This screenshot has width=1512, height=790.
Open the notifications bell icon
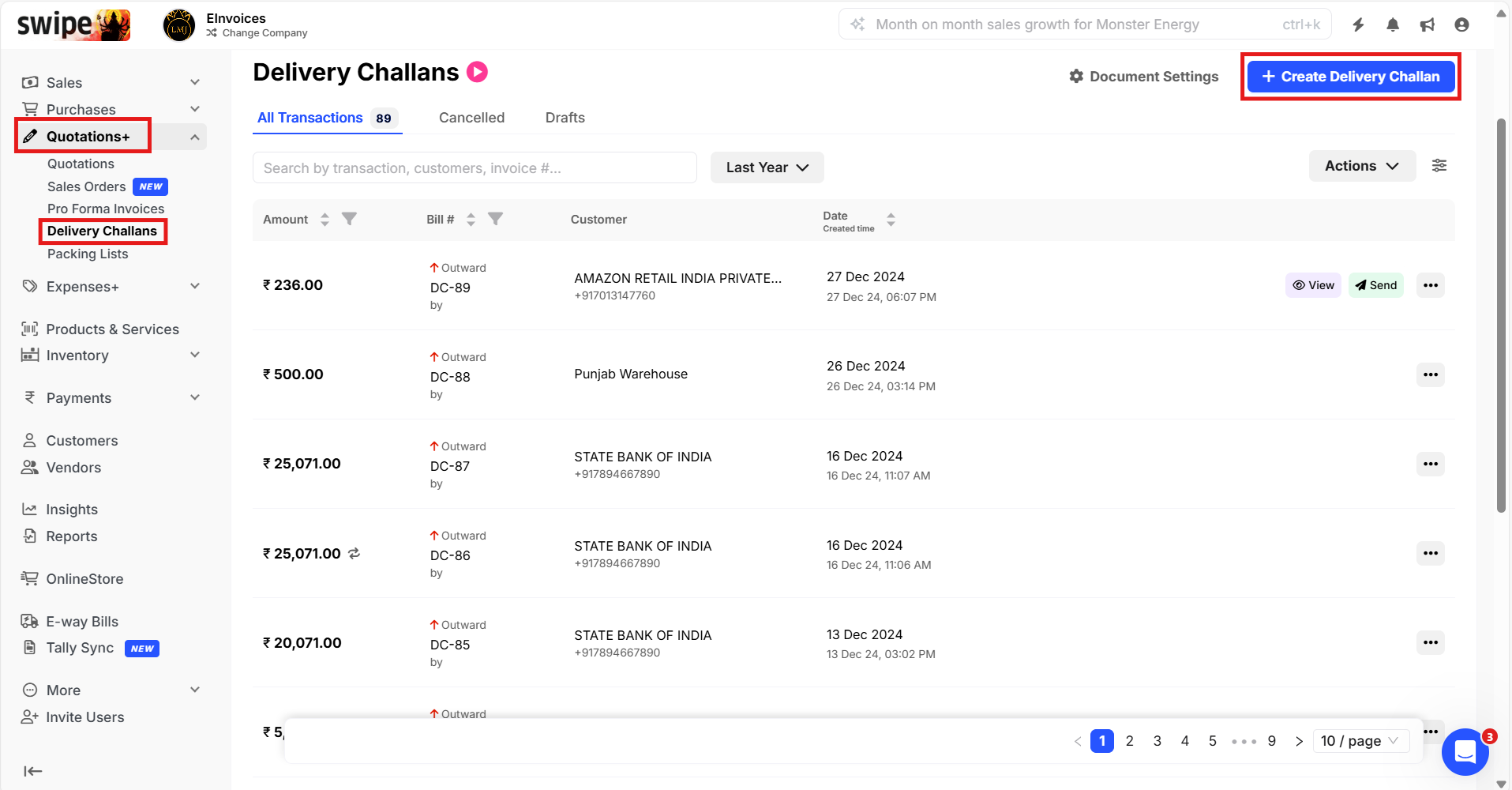tap(1393, 24)
